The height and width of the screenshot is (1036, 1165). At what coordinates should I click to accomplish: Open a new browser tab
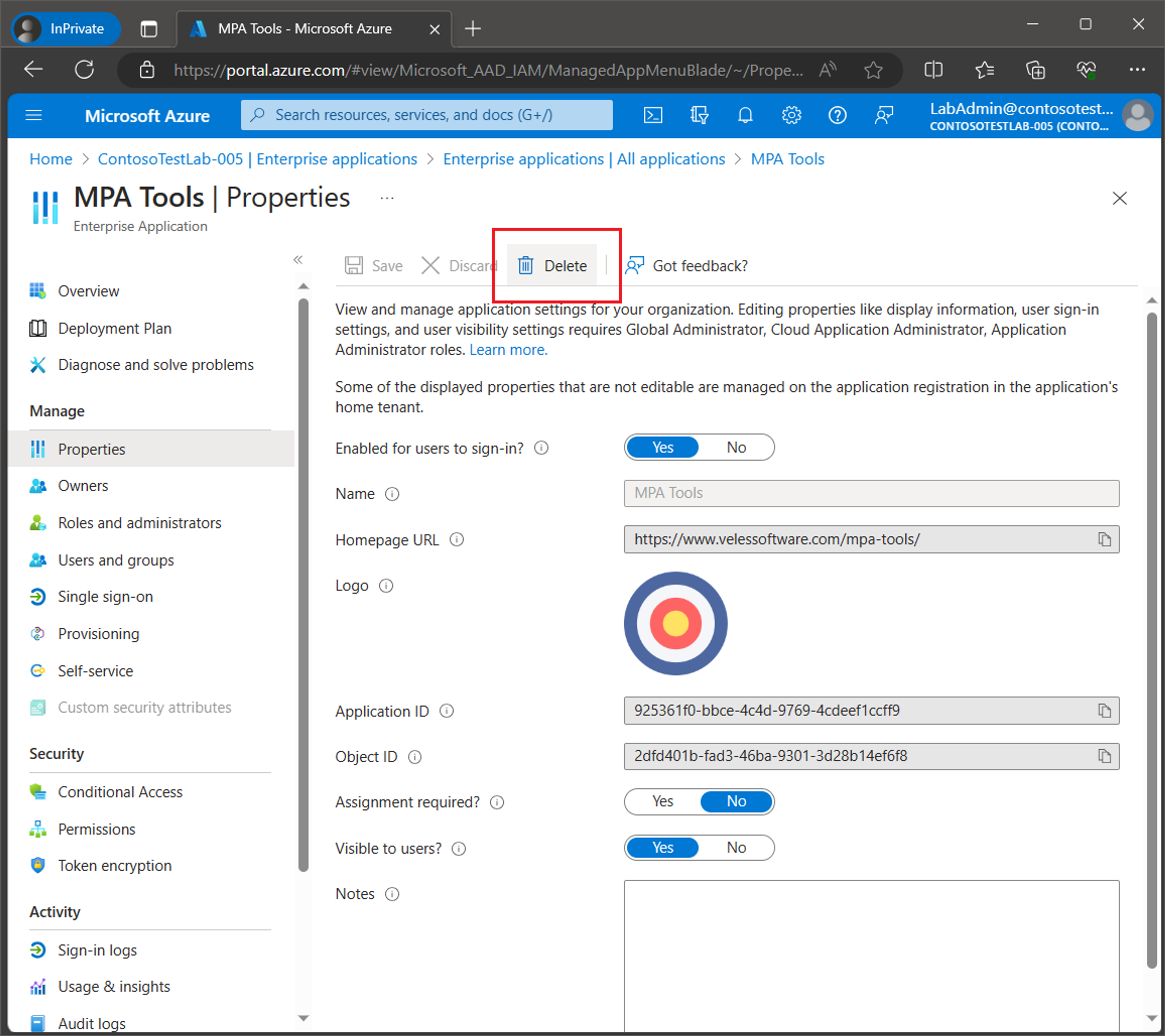[472, 29]
